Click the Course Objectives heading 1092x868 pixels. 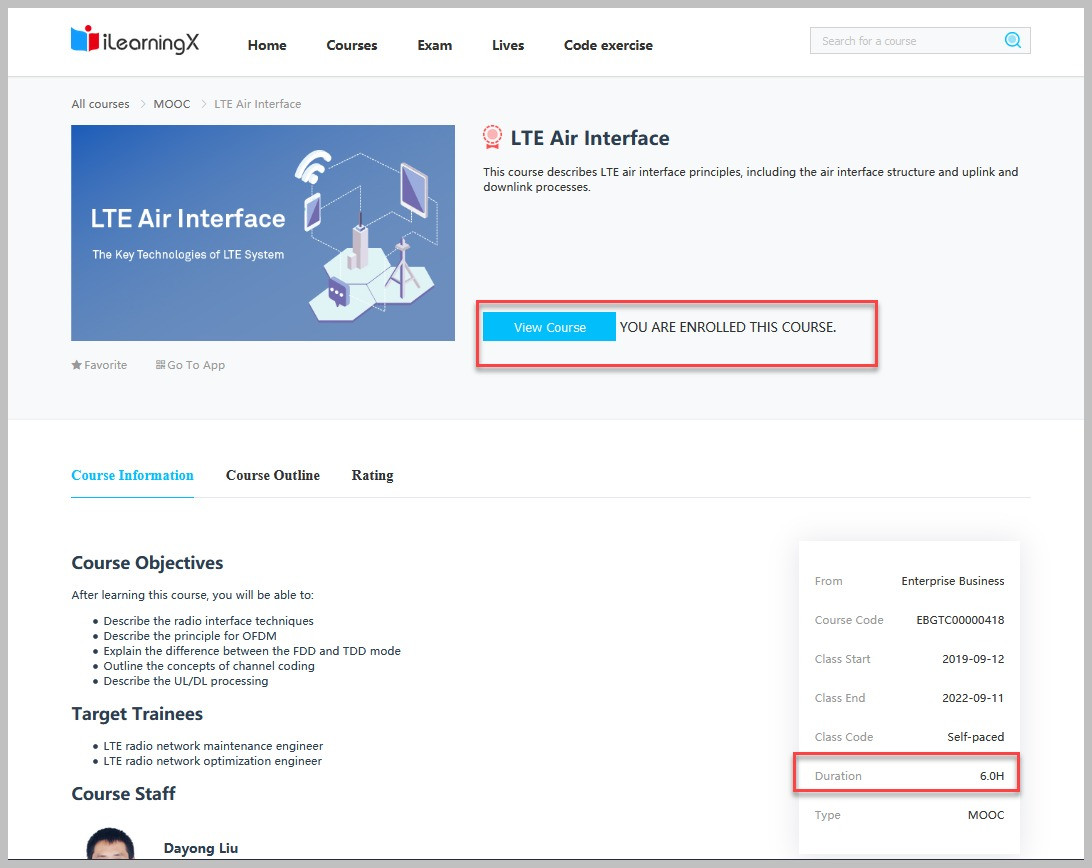click(x=147, y=563)
